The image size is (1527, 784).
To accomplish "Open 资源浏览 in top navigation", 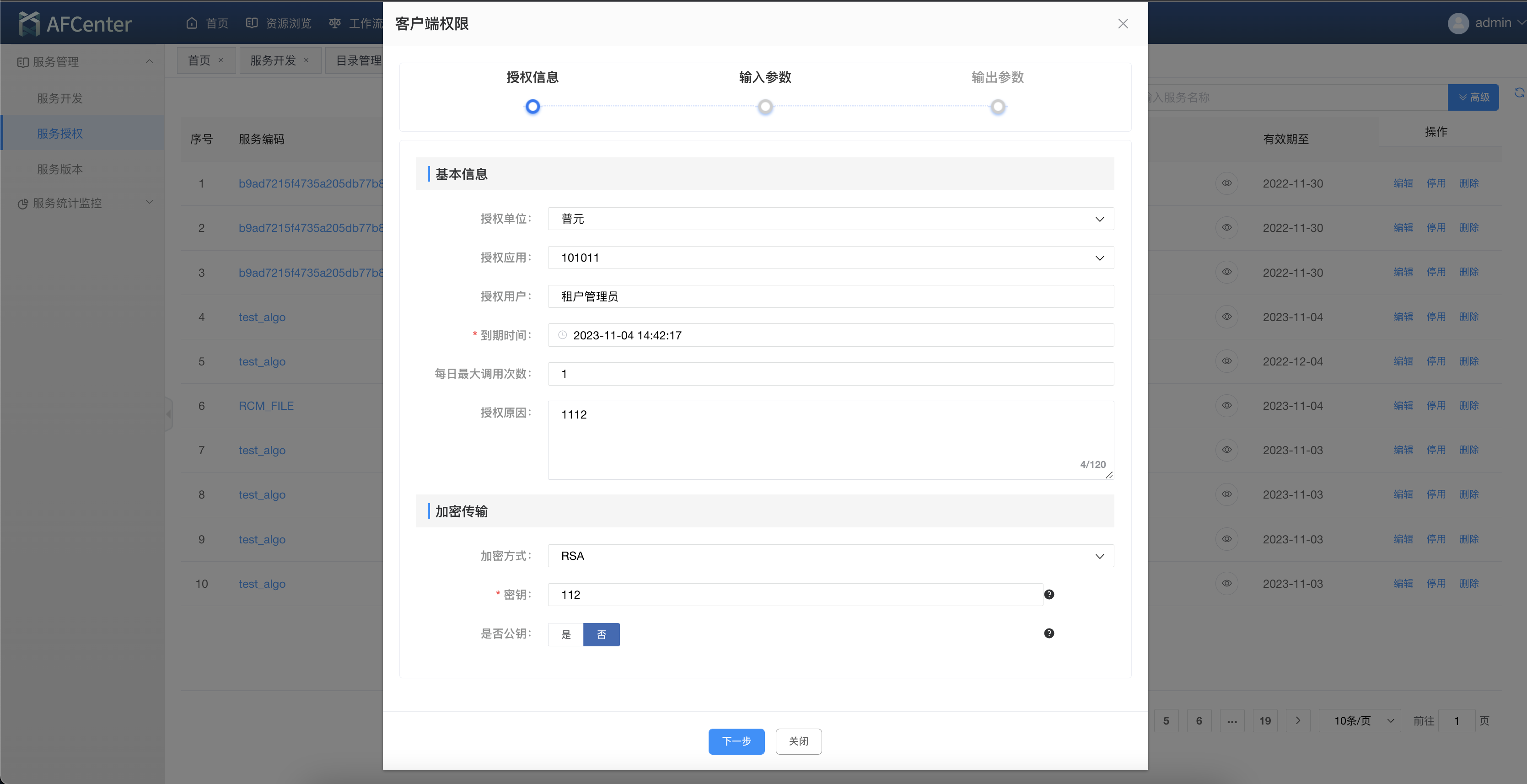I will pyautogui.click(x=278, y=23).
